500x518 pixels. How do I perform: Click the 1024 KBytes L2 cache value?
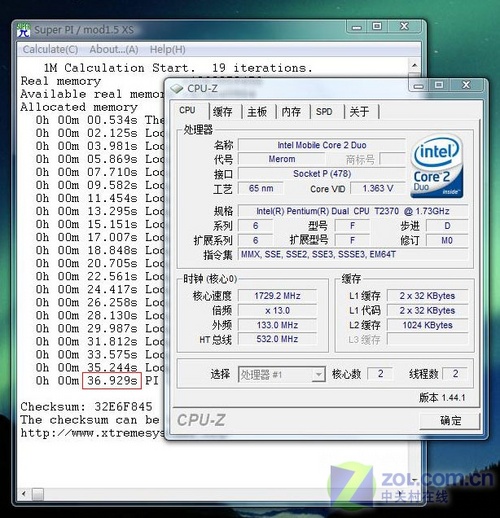click(x=427, y=325)
